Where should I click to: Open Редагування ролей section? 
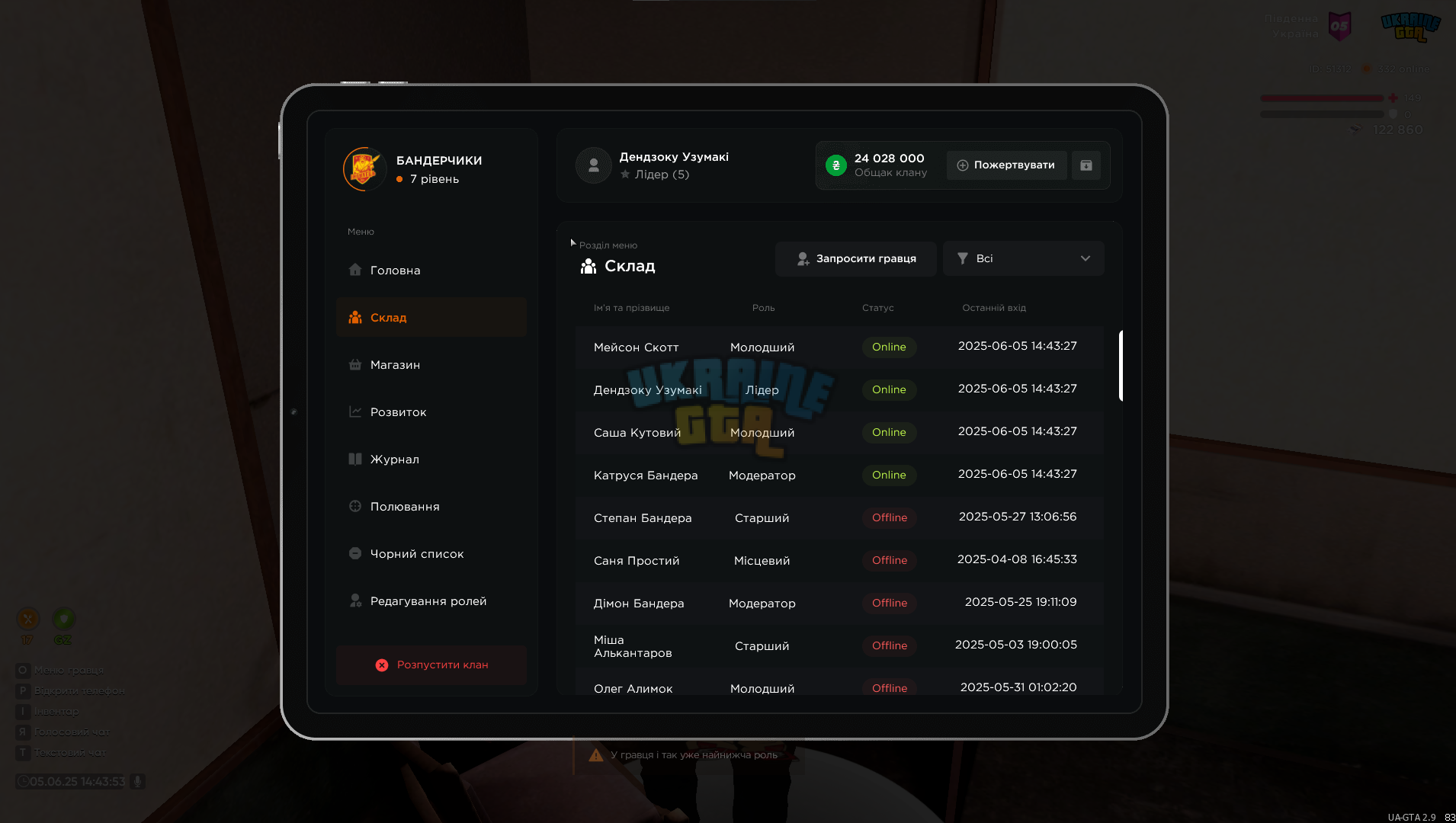[431, 601]
